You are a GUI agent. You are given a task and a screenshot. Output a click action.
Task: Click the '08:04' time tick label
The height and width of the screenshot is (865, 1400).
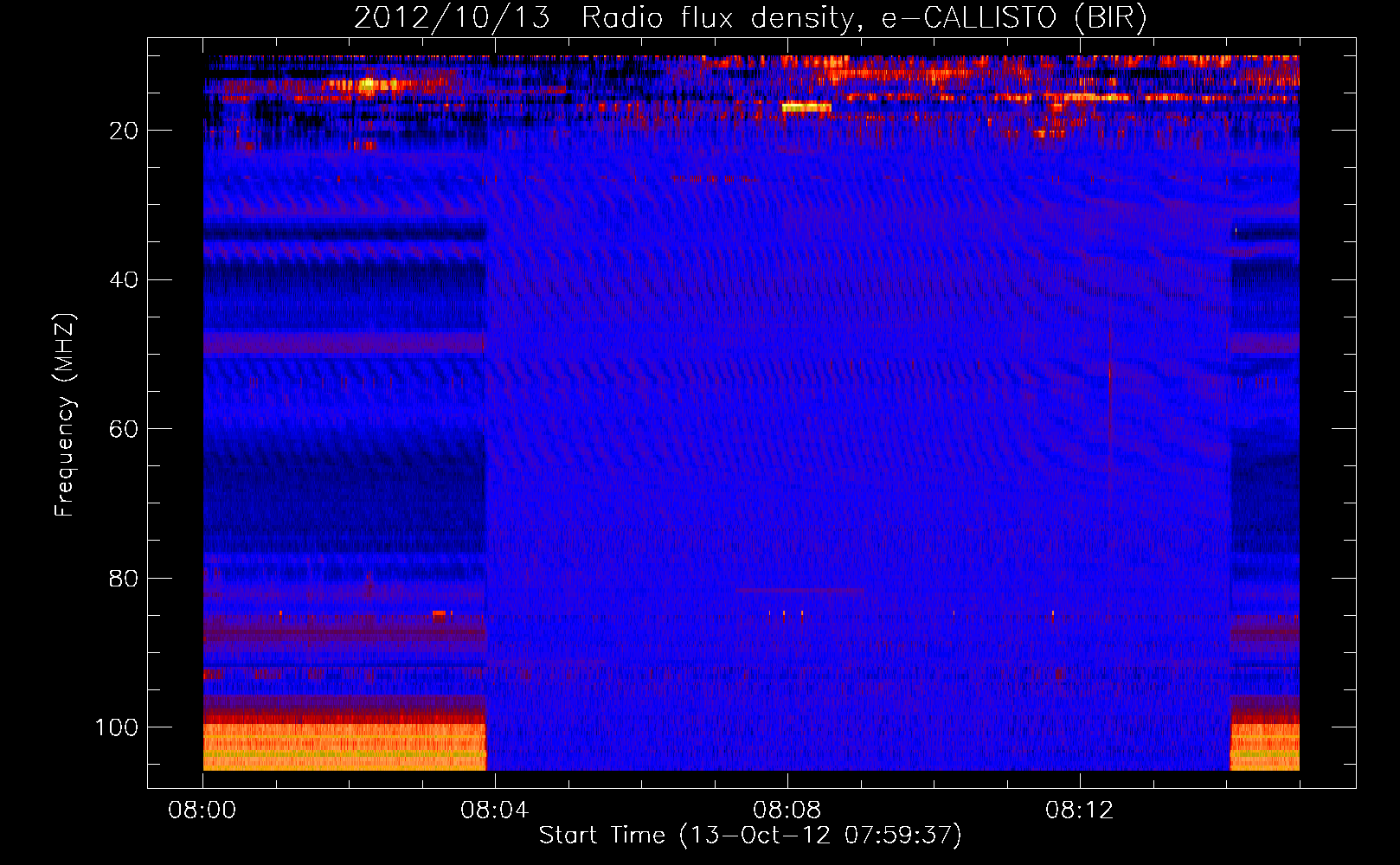point(495,811)
